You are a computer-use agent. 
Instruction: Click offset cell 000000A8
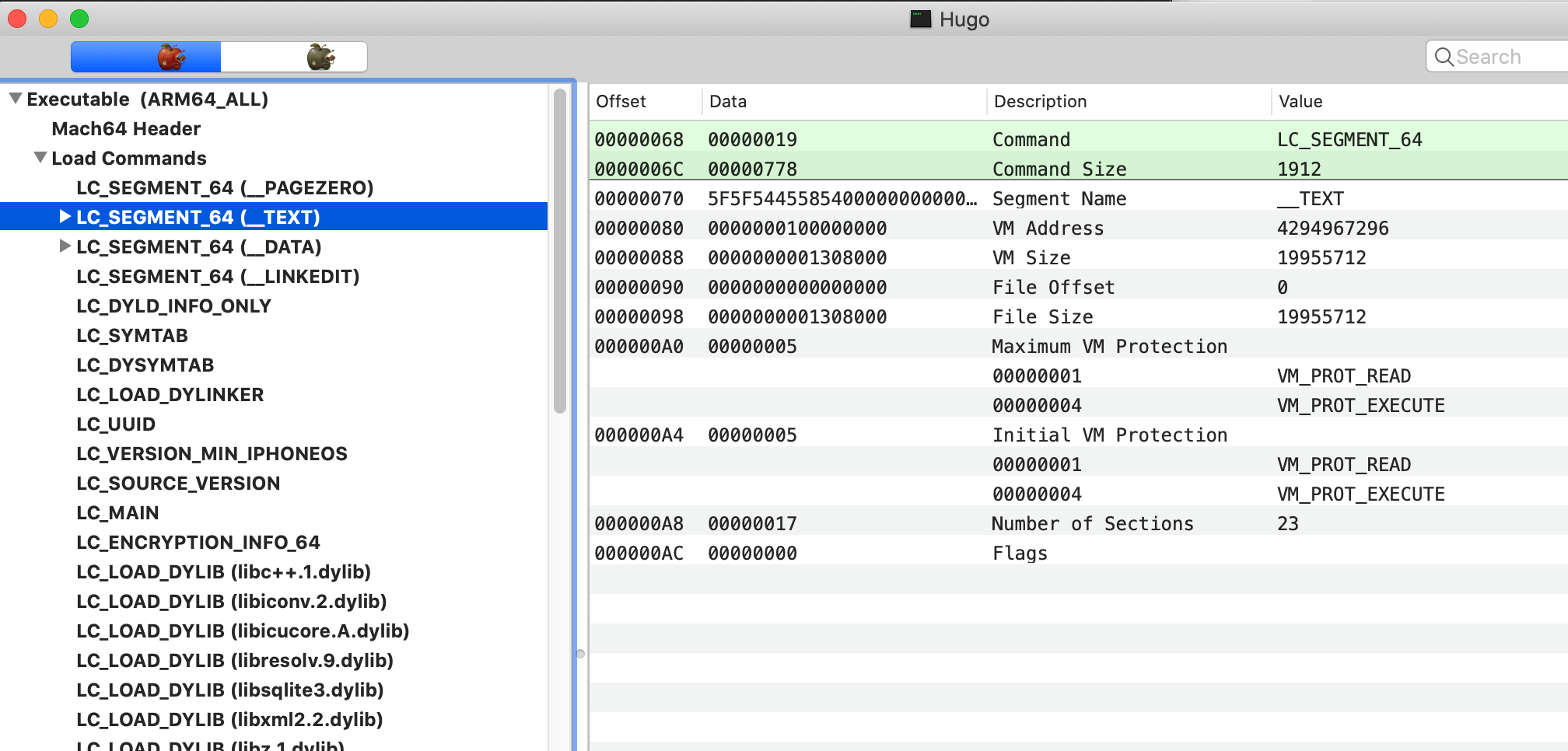point(639,524)
